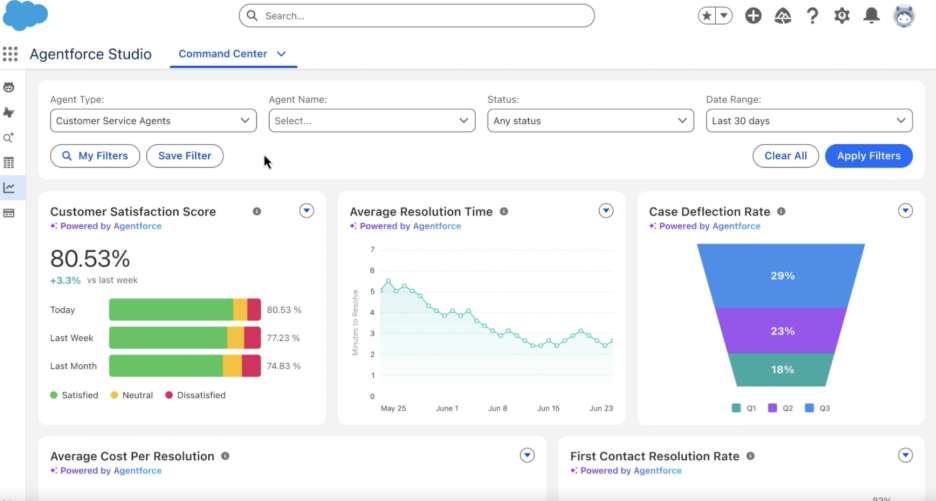This screenshot has height=501, width=936.
Task: Open the Agent Name dropdown
Action: pyautogui.click(x=372, y=121)
